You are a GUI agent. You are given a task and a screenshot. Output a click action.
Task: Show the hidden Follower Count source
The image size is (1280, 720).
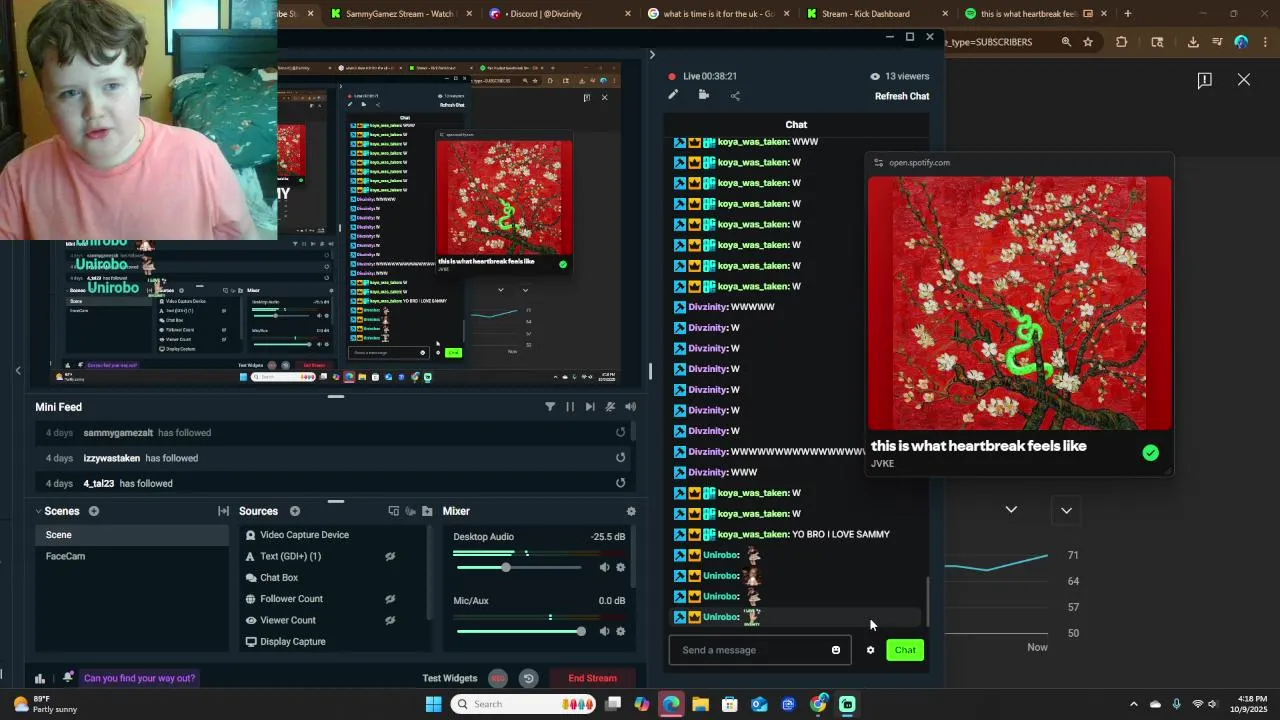click(x=390, y=599)
